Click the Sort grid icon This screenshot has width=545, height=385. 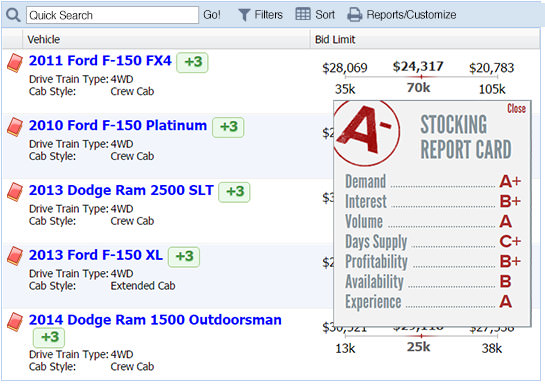tap(303, 14)
